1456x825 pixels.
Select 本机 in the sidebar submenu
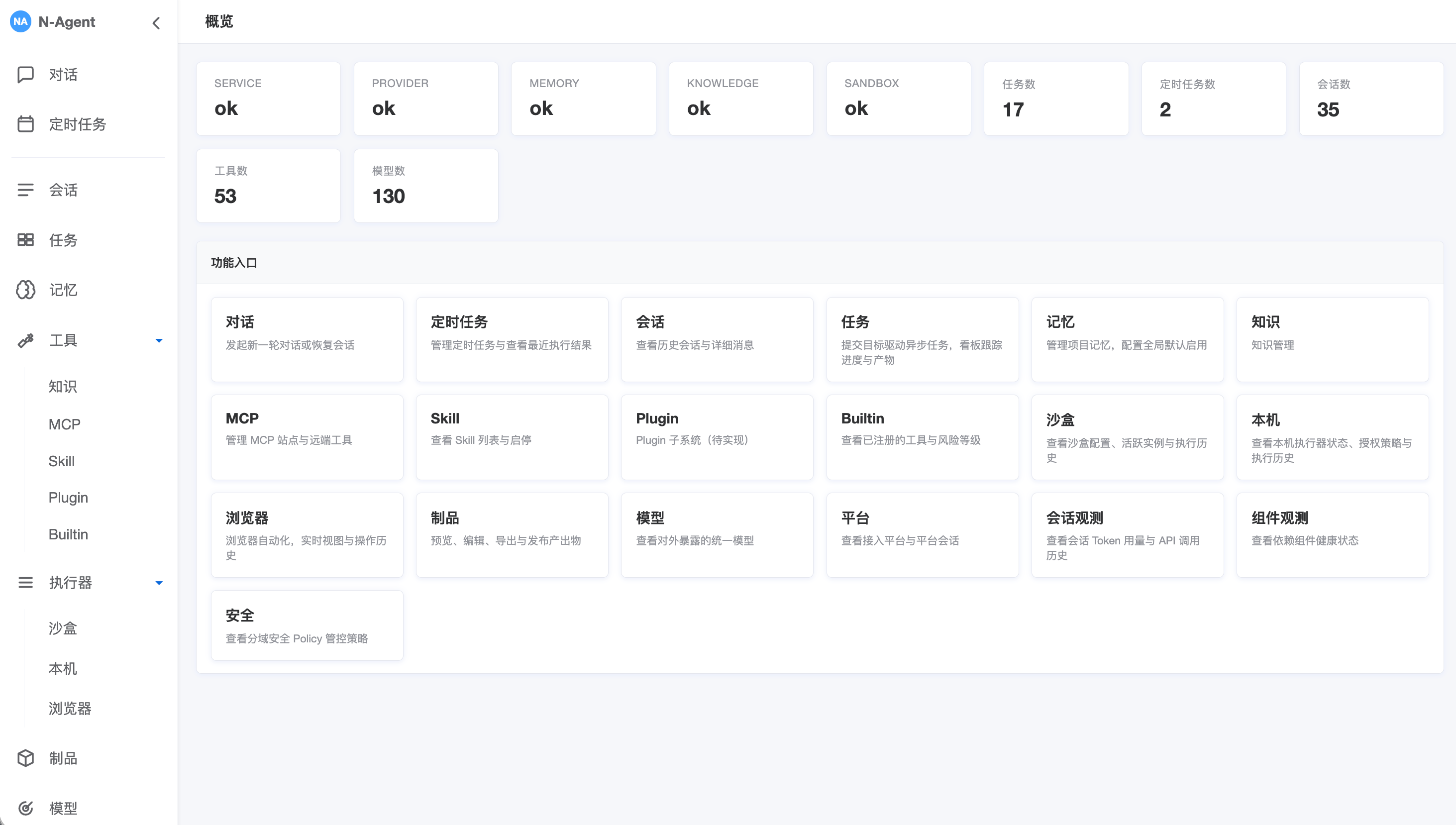pyautogui.click(x=63, y=669)
